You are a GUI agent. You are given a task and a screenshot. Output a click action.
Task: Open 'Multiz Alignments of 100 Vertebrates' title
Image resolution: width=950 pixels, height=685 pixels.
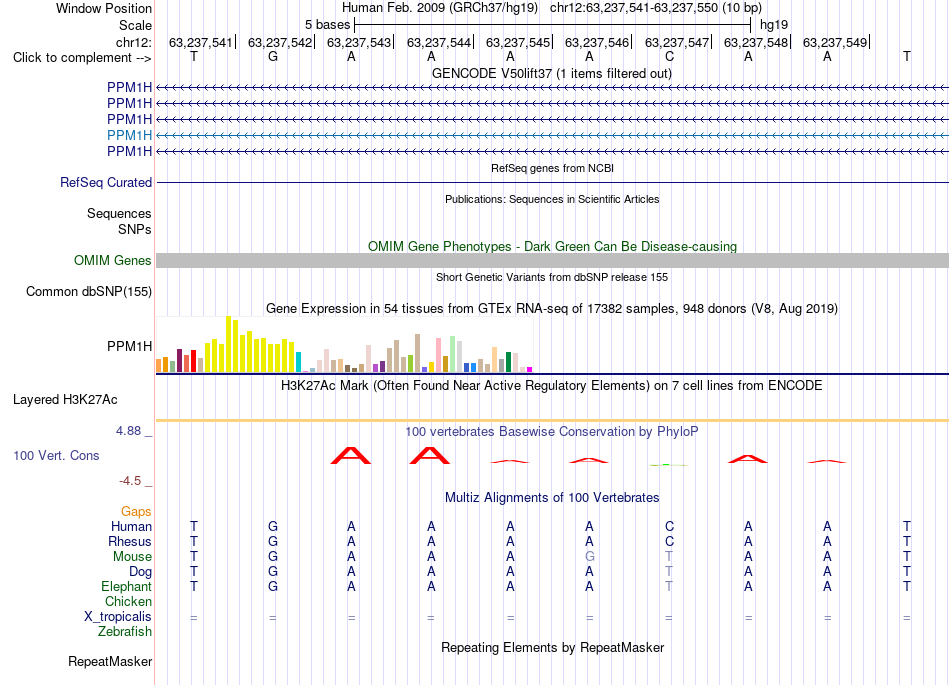(552, 498)
